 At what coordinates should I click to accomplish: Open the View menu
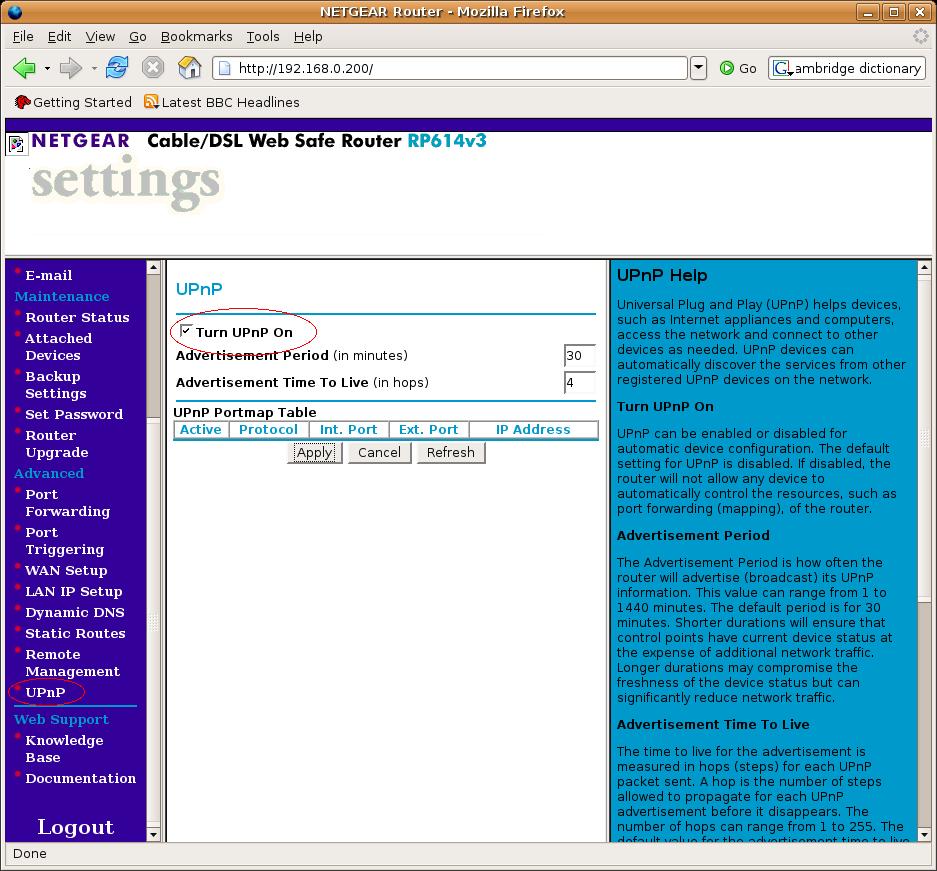point(100,36)
